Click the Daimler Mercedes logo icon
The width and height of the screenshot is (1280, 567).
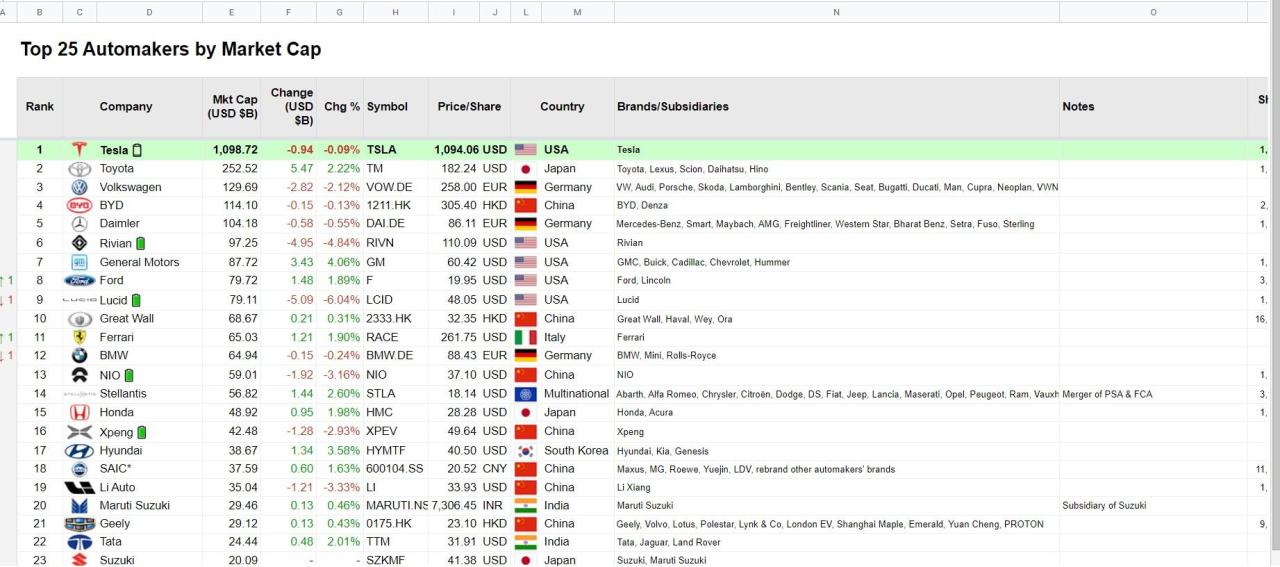coord(80,224)
